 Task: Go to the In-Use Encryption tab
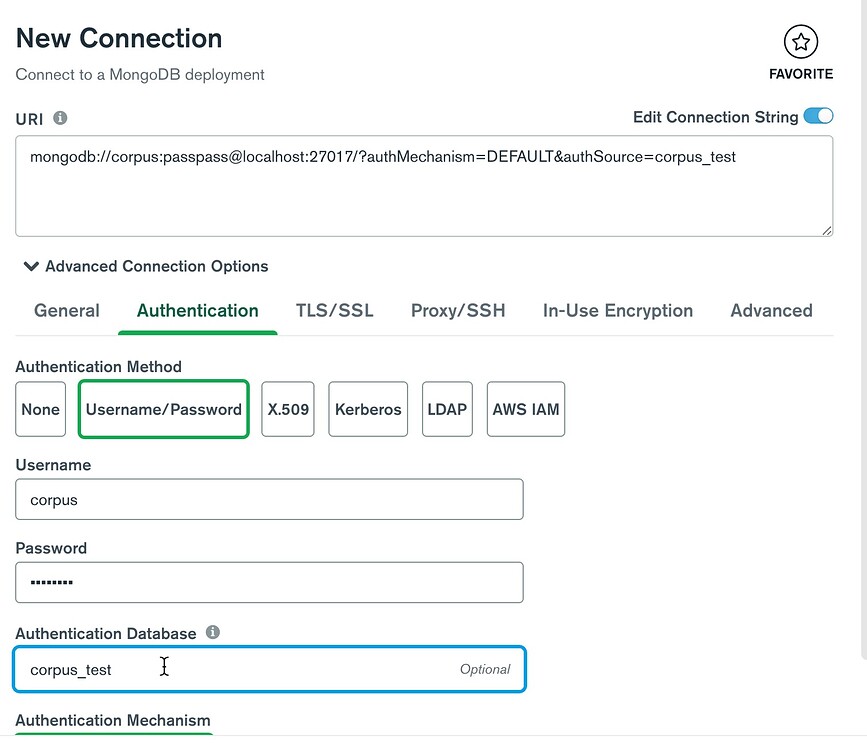tap(617, 311)
